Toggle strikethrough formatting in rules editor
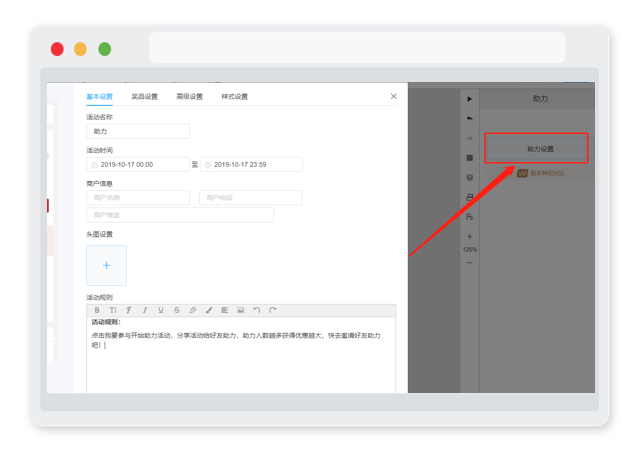 point(177,310)
